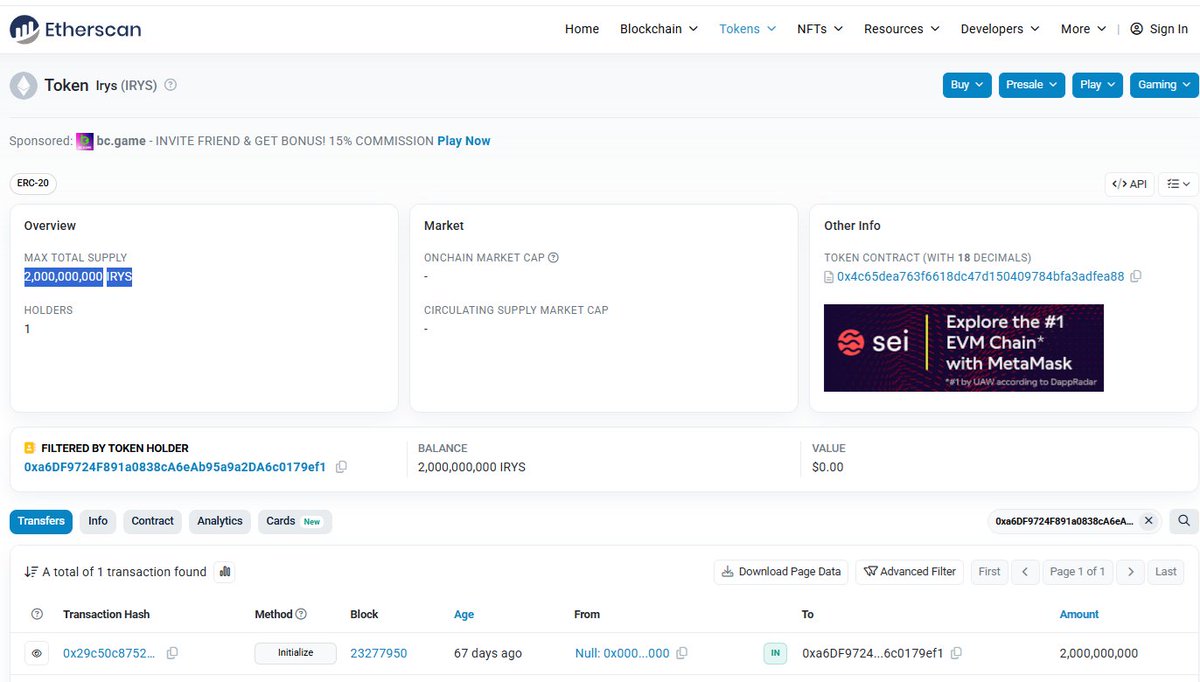Open token contract 0x4c65dea763f link
1200x682 pixels.
[980, 276]
